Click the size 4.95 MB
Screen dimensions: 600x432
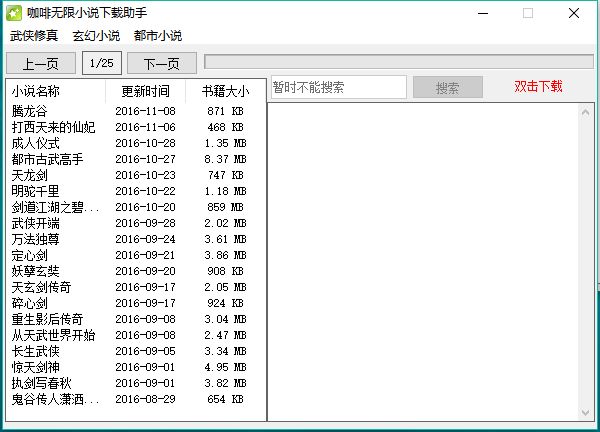click(225, 367)
